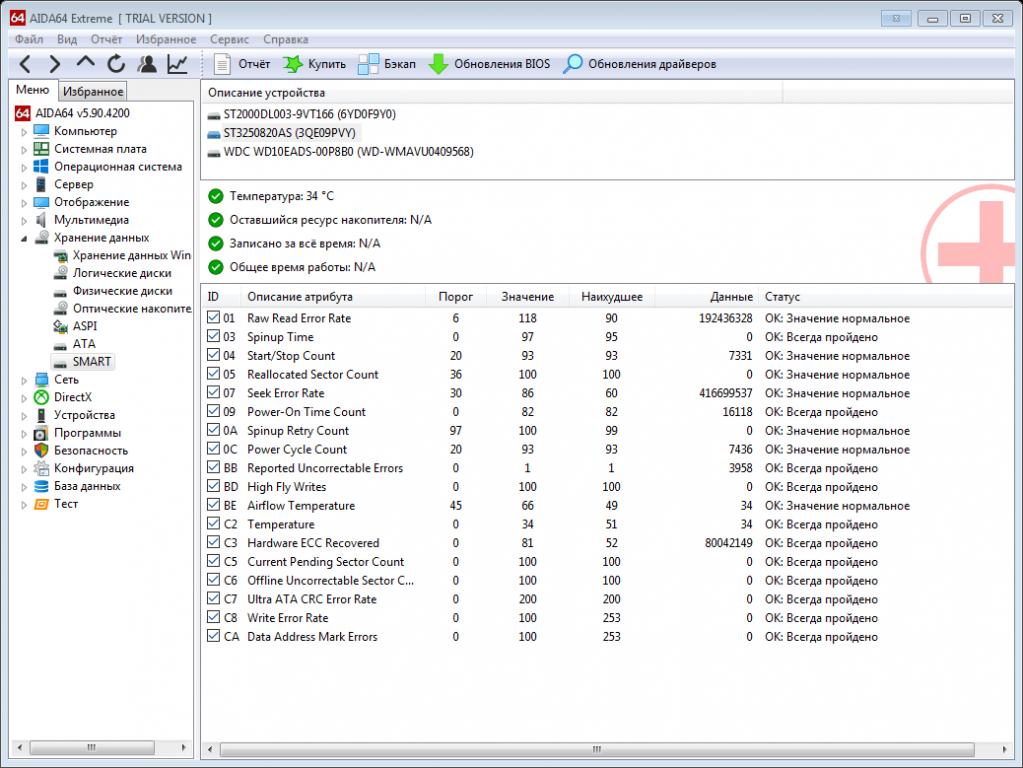Viewport: 1023px width, 768px height.
Task: Open the Справка menu
Action: pyautogui.click(x=286, y=39)
